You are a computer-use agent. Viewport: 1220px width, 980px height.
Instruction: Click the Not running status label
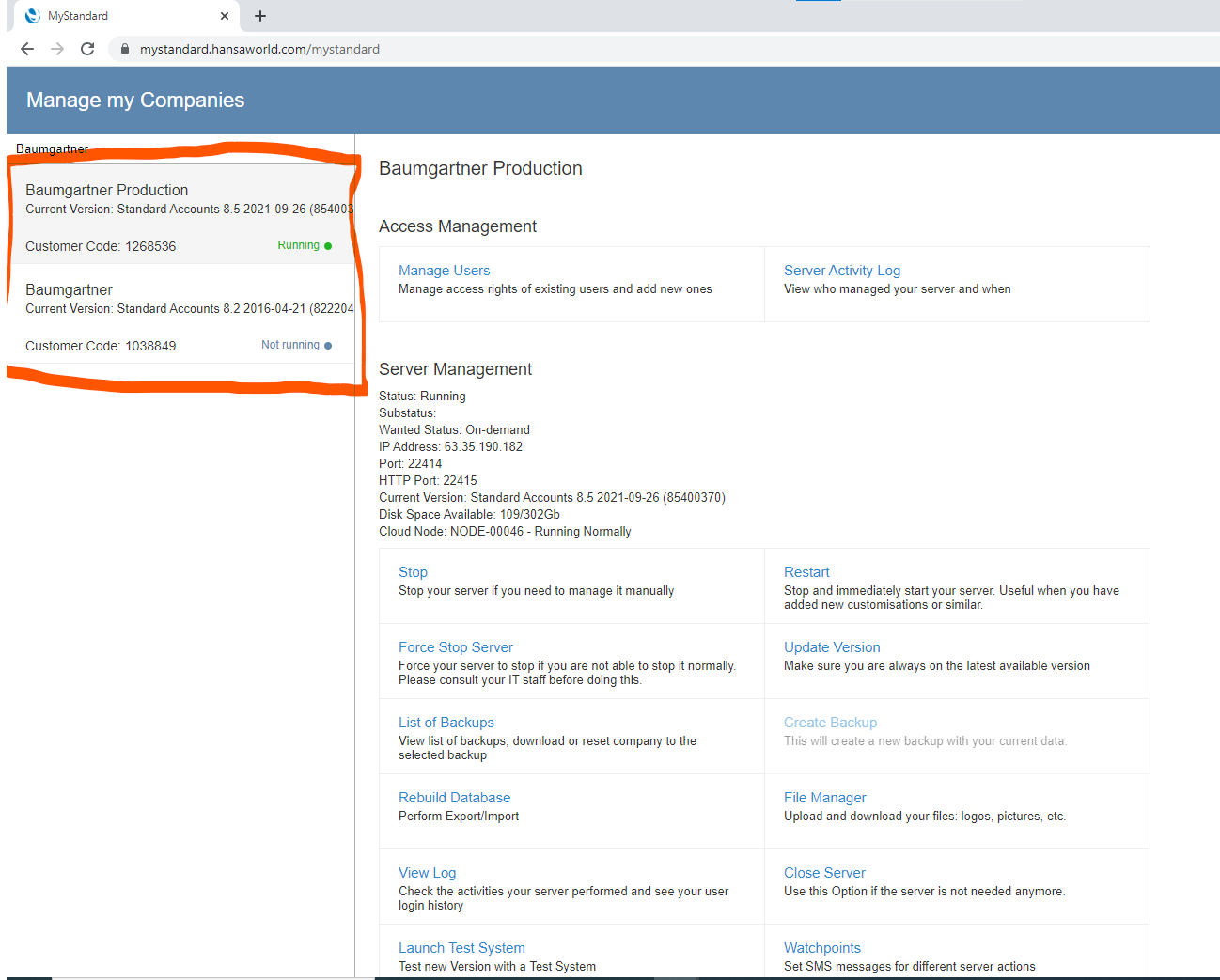[x=290, y=345]
